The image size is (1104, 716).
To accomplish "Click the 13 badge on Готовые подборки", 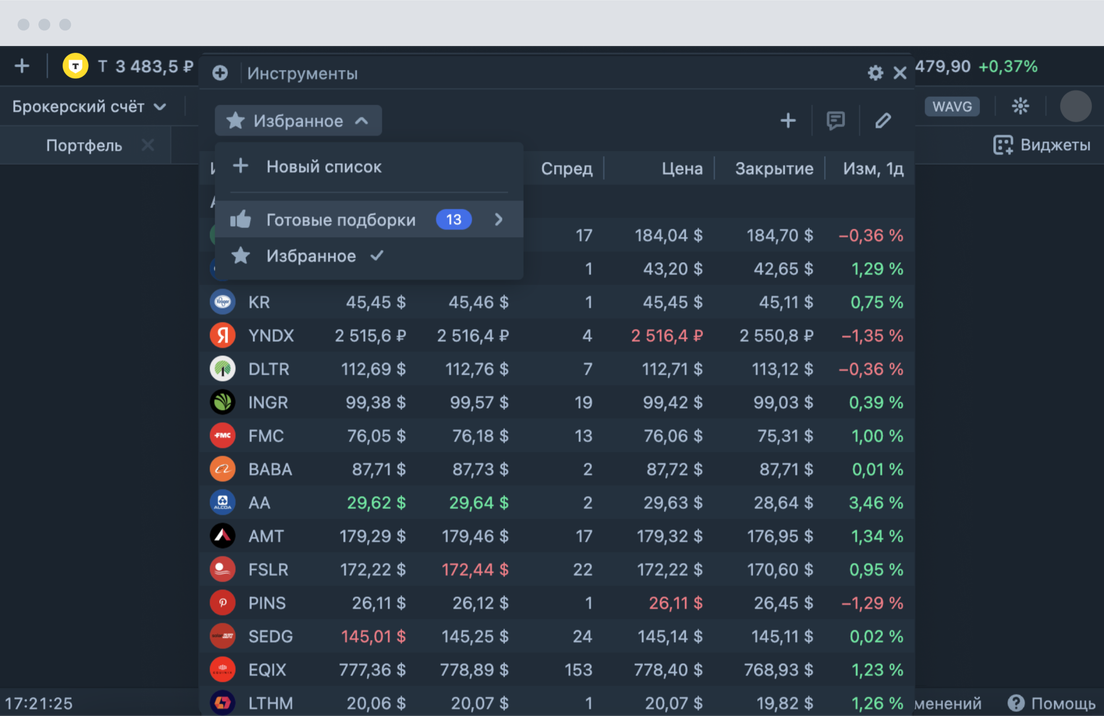I will tap(453, 220).
